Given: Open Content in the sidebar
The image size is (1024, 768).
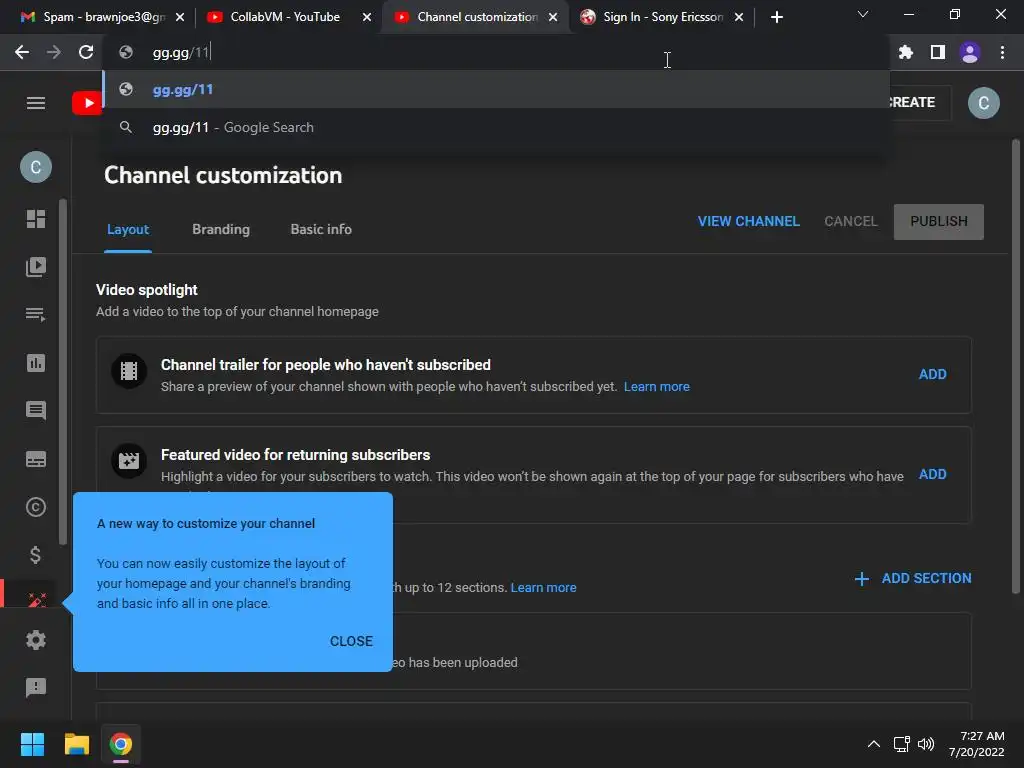Looking at the screenshot, I should [36, 266].
